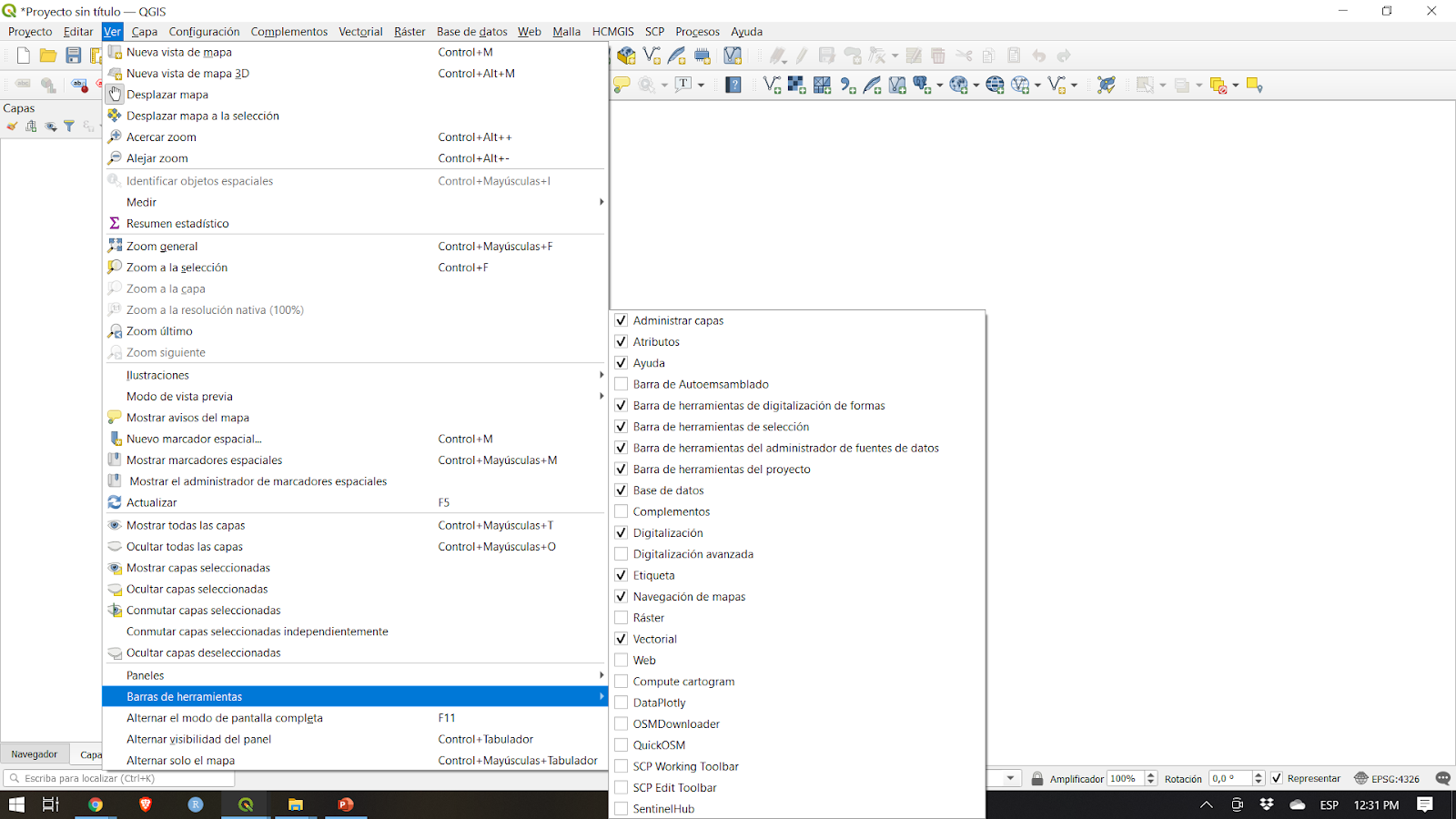
Task: Toggle the Representar render checkbox
Action: 1277,778
